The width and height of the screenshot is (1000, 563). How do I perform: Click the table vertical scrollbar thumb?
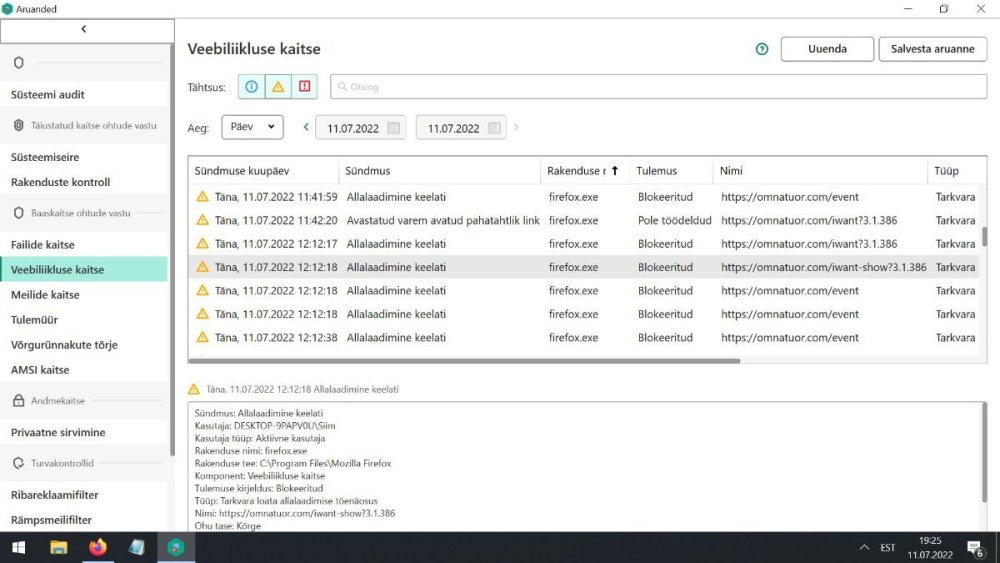[x=984, y=237]
